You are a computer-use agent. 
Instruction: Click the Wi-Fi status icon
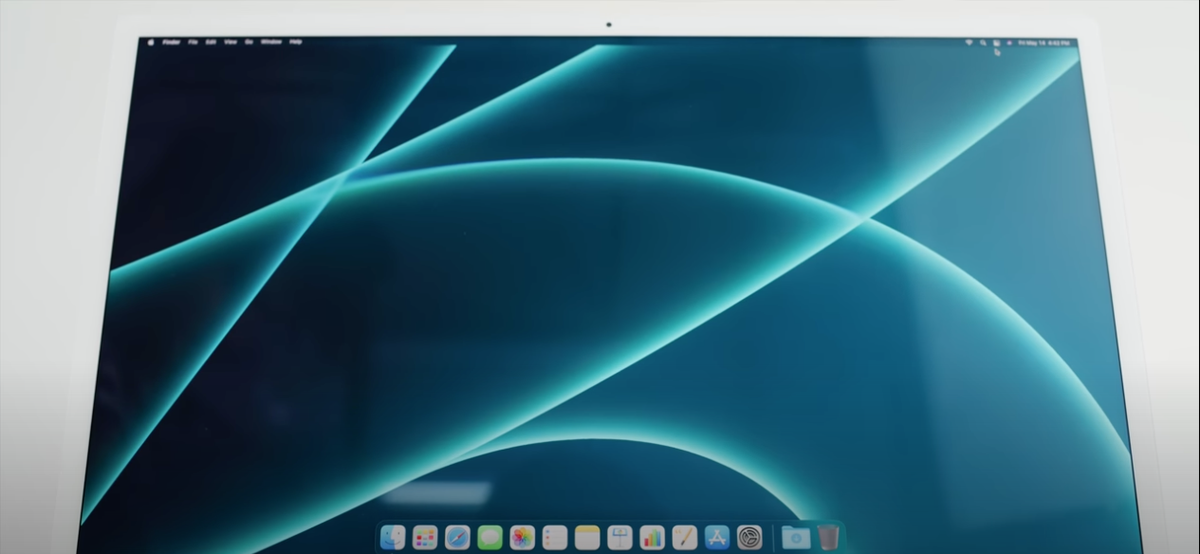(969, 42)
